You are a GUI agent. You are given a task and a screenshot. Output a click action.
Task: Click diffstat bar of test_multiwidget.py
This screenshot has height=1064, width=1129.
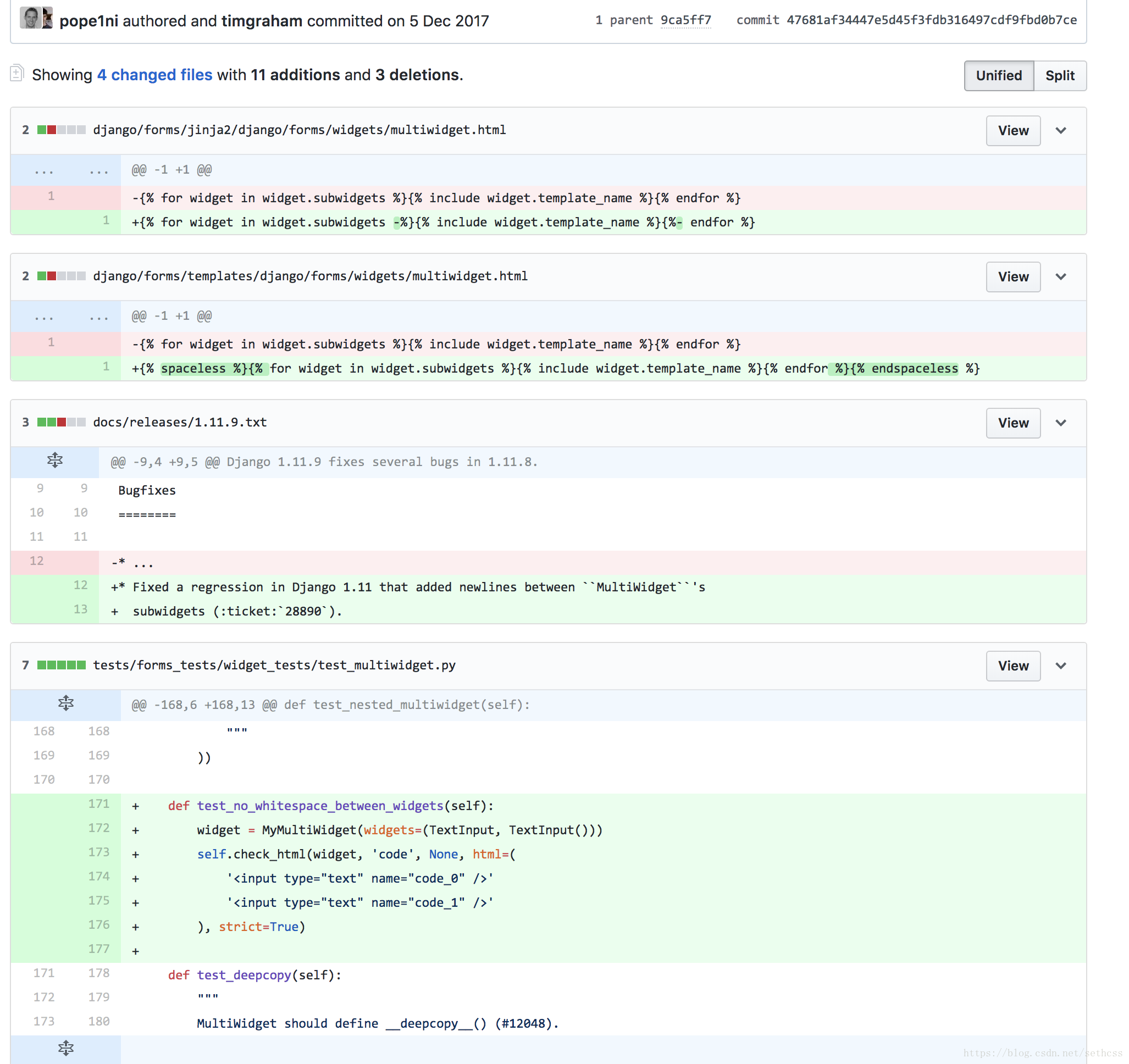(62, 666)
